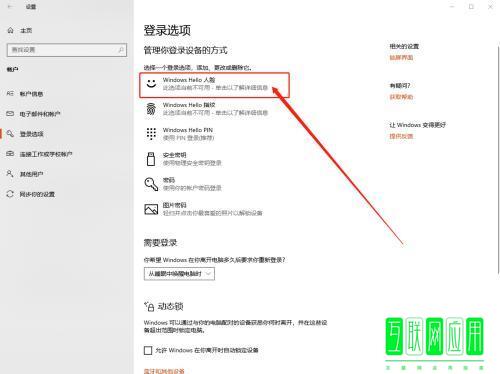Go back using the top-left back arrow

pyautogui.click(x=10, y=7)
